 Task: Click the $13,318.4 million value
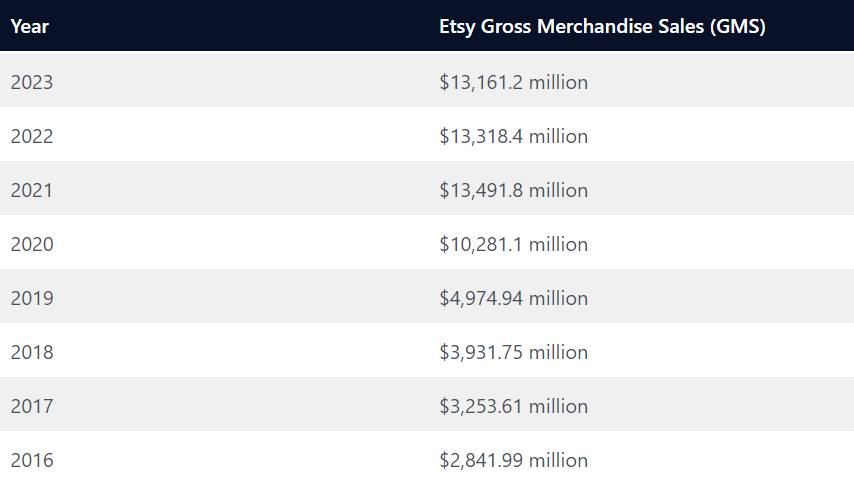tap(513, 136)
